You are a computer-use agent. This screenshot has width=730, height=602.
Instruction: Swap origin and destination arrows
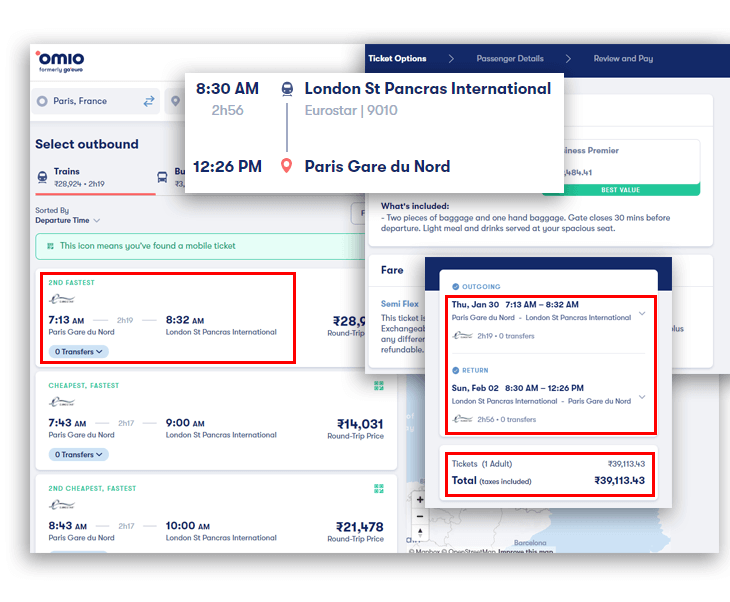coord(149,101)
